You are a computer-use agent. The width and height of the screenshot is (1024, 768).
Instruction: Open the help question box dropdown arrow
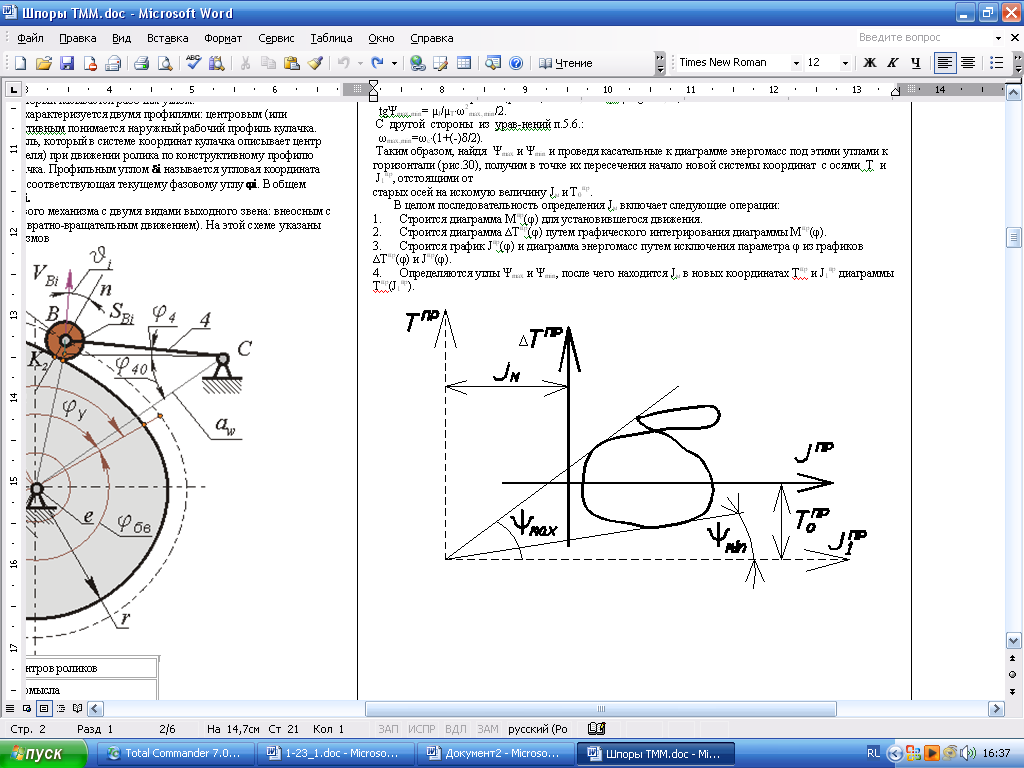[x=998, y=38]
